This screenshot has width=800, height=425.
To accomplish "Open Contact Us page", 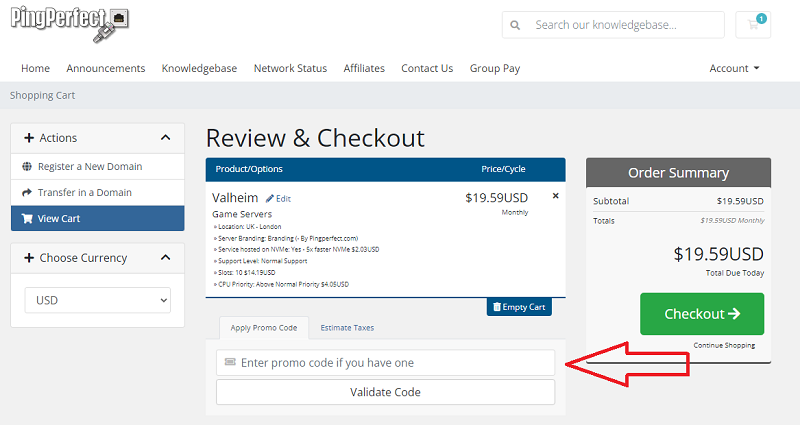I will click(427, 68).
